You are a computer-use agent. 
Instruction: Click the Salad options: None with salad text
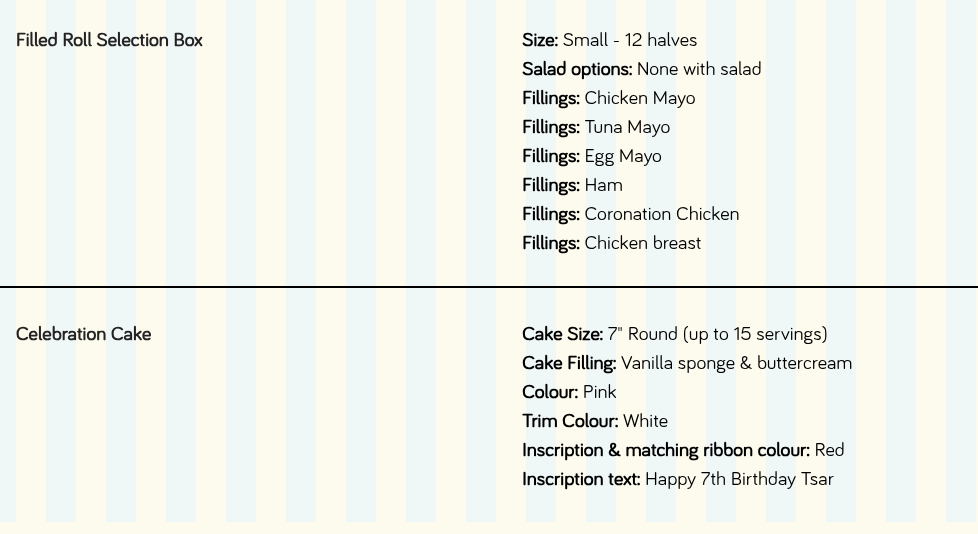point(641,69)
